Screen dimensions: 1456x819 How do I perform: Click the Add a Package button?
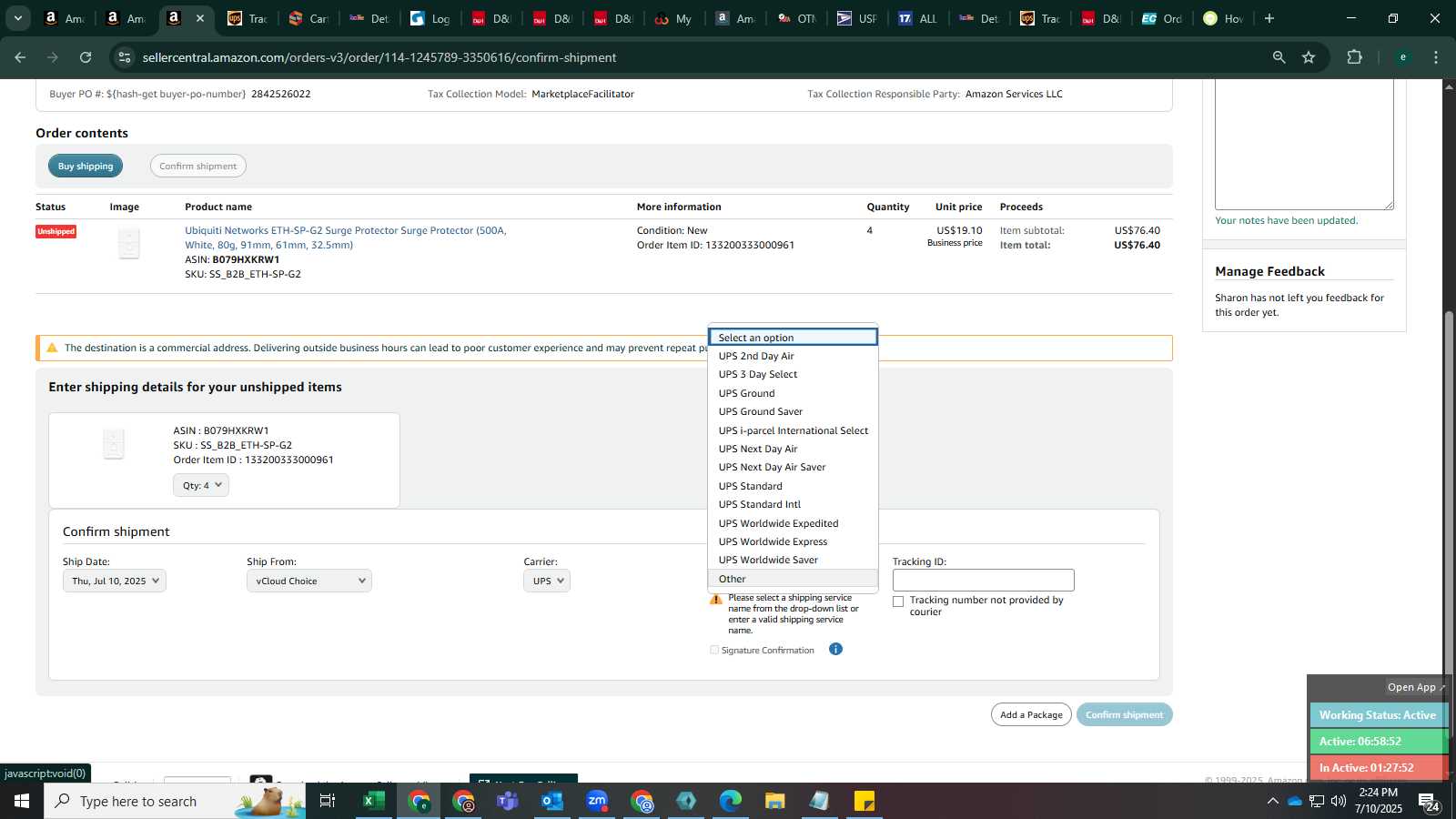pos(1031,714)
